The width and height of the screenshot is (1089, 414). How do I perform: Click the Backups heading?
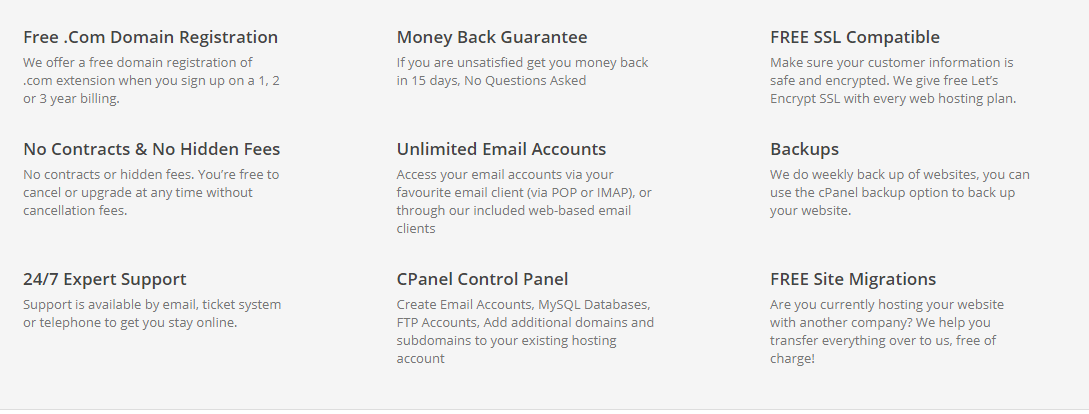click(x=804, y=149)
